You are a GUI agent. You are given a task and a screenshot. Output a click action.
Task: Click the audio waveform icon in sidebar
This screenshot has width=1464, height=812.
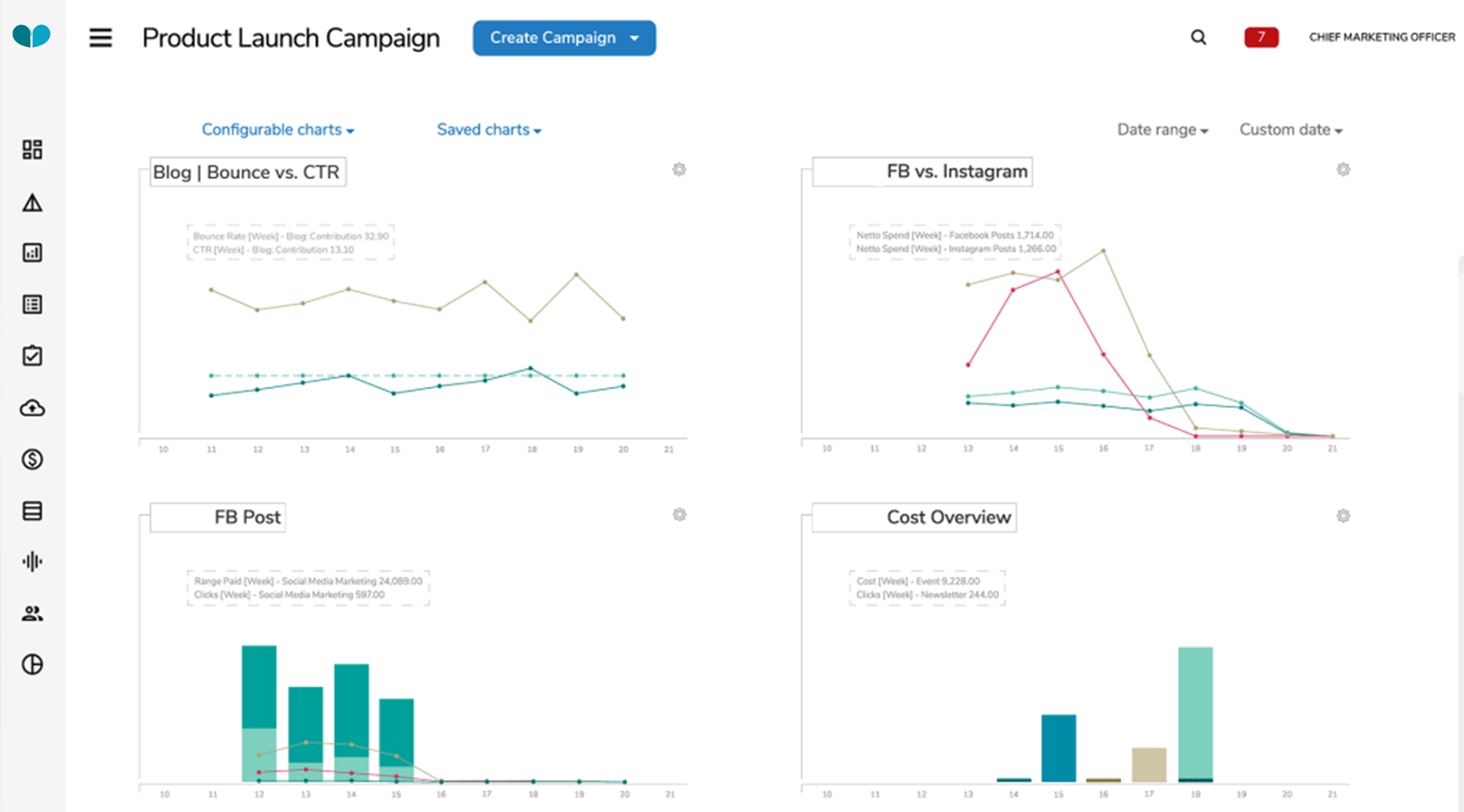click(x=33, y=561)
